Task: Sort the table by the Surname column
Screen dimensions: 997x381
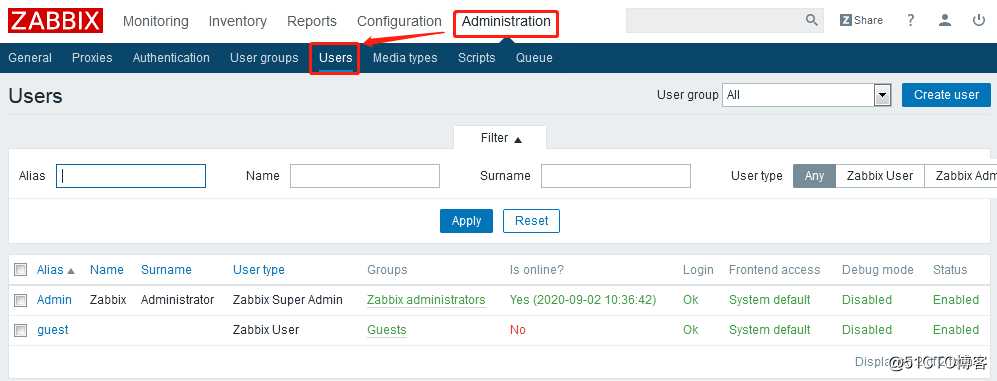Action: (166, 270)
